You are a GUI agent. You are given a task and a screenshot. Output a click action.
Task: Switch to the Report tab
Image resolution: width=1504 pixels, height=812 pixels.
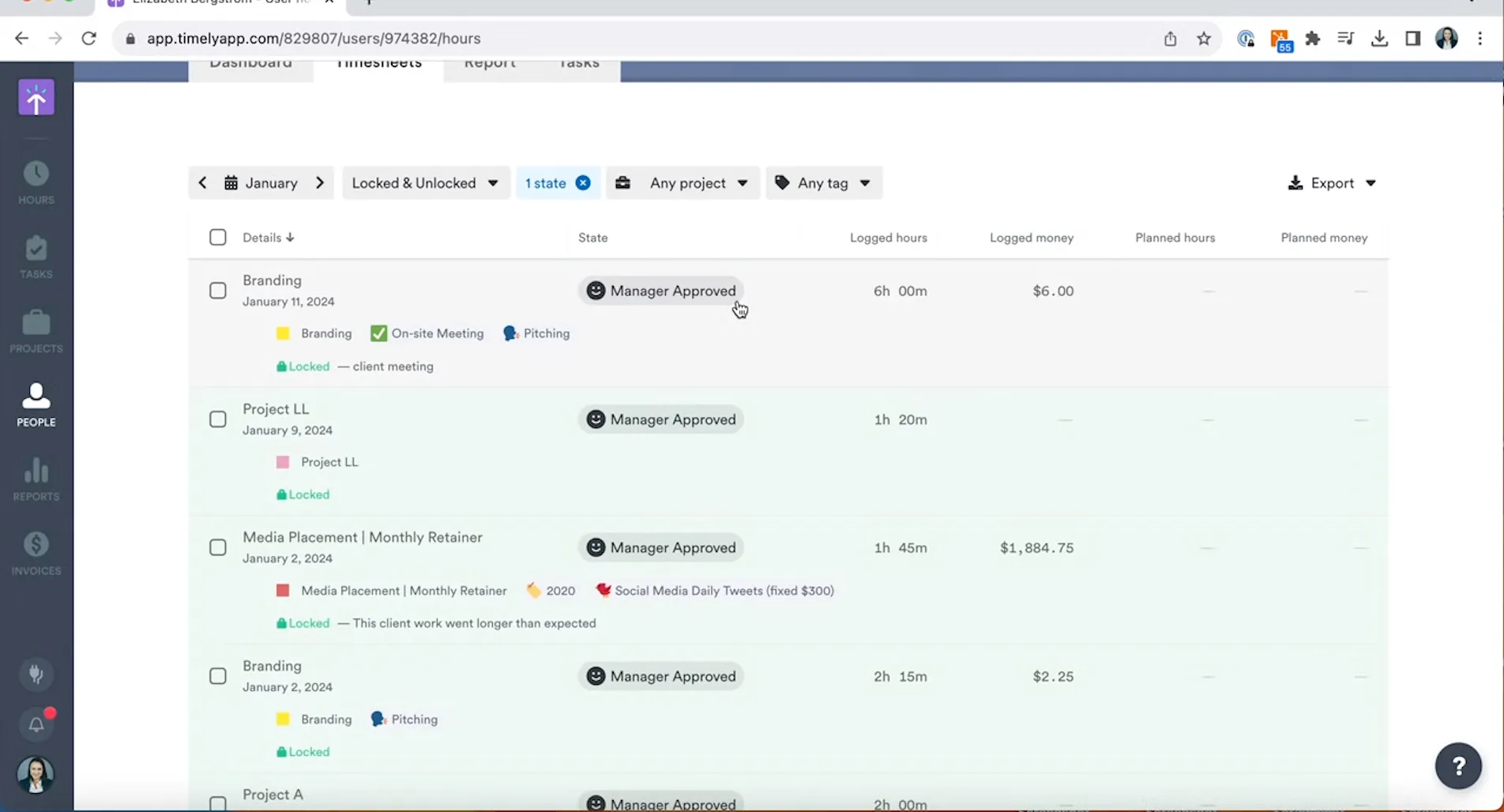coord(490,65)
